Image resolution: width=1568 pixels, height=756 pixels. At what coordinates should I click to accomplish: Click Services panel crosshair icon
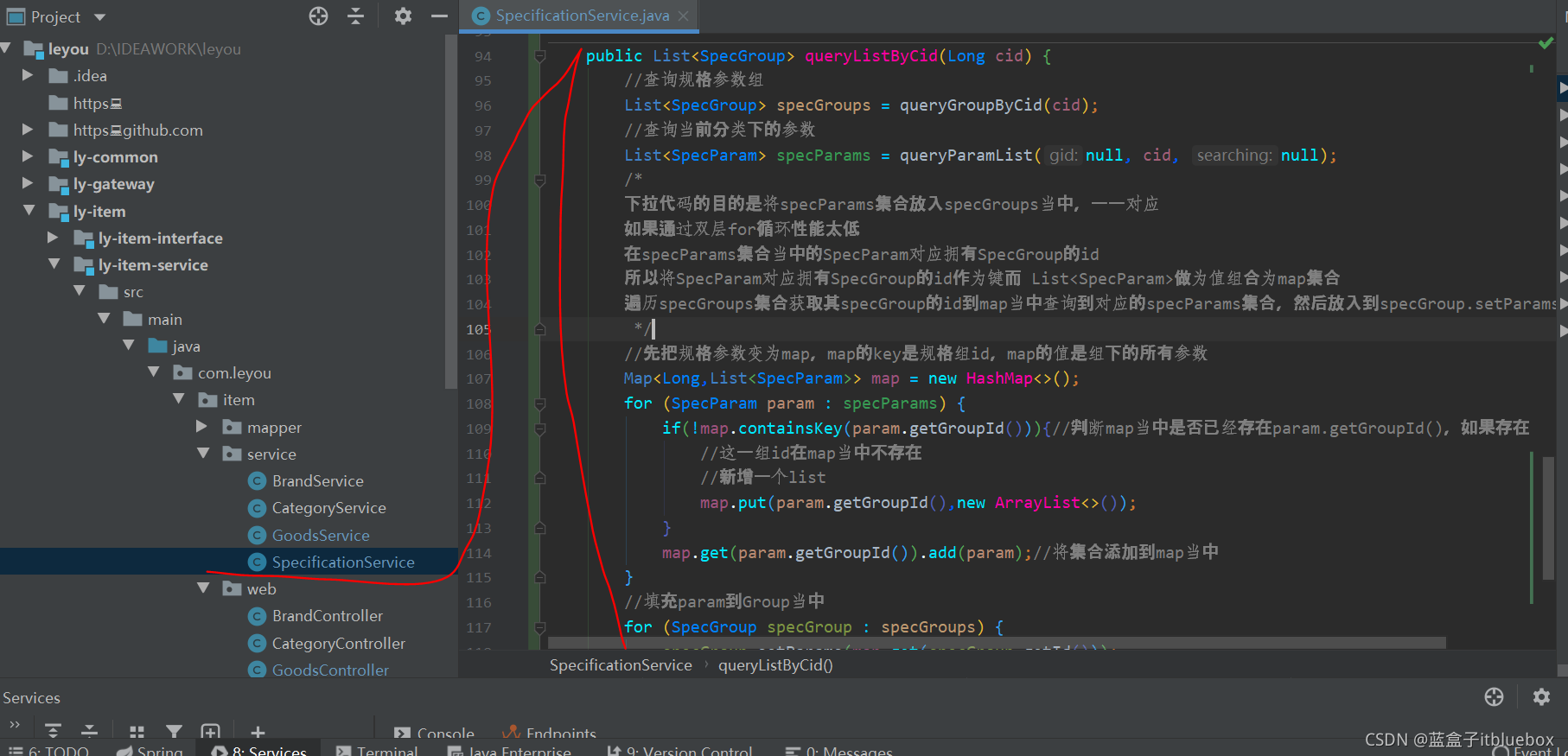[x=1494, y=696]
